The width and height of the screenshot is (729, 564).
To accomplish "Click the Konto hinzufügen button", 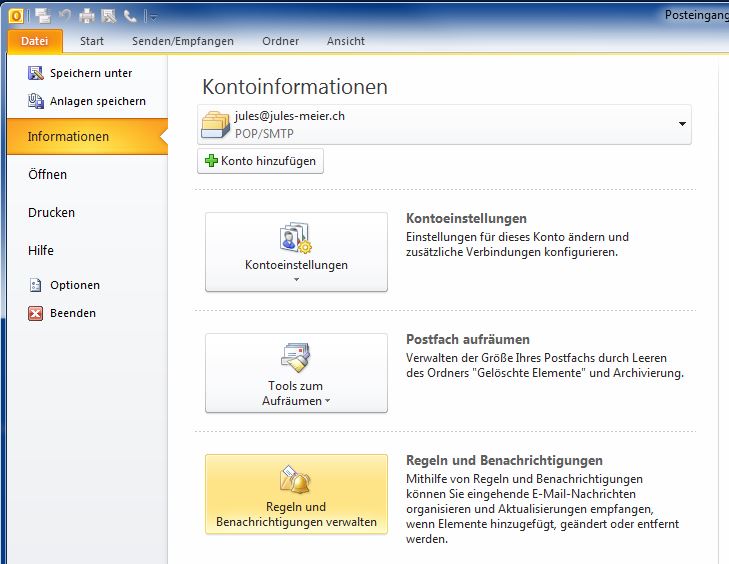I will [x=260, y=161].
